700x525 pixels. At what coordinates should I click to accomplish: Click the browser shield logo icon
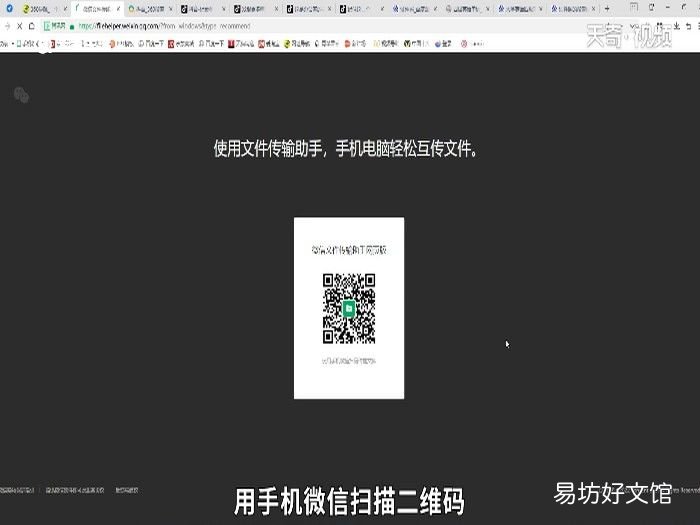(9, 8)
